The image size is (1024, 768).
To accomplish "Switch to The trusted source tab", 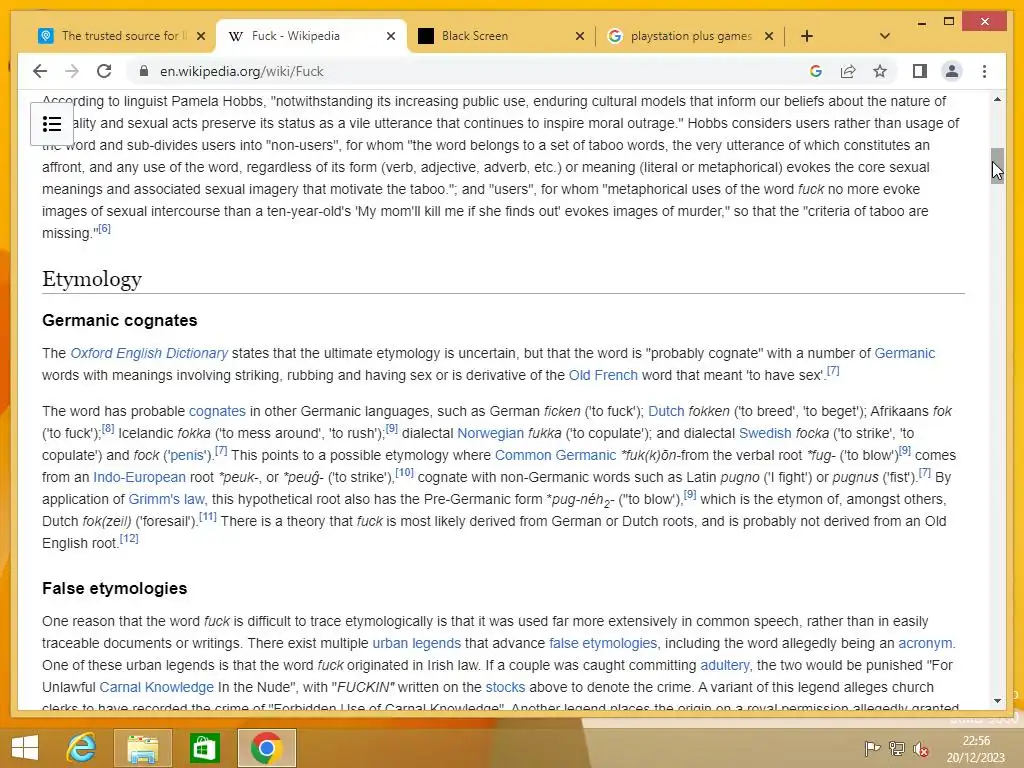I will tap(121, 36).
